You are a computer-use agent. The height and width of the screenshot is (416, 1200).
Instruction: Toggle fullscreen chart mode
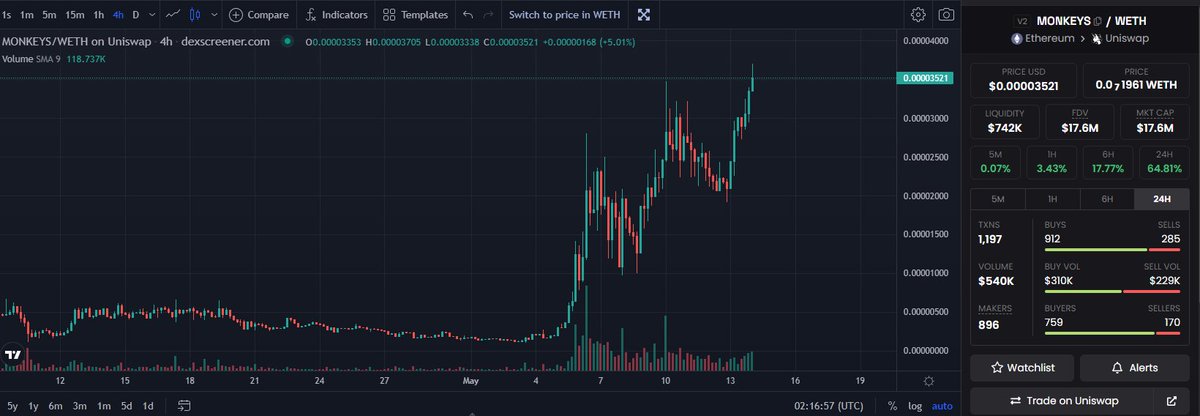point(644,15)
